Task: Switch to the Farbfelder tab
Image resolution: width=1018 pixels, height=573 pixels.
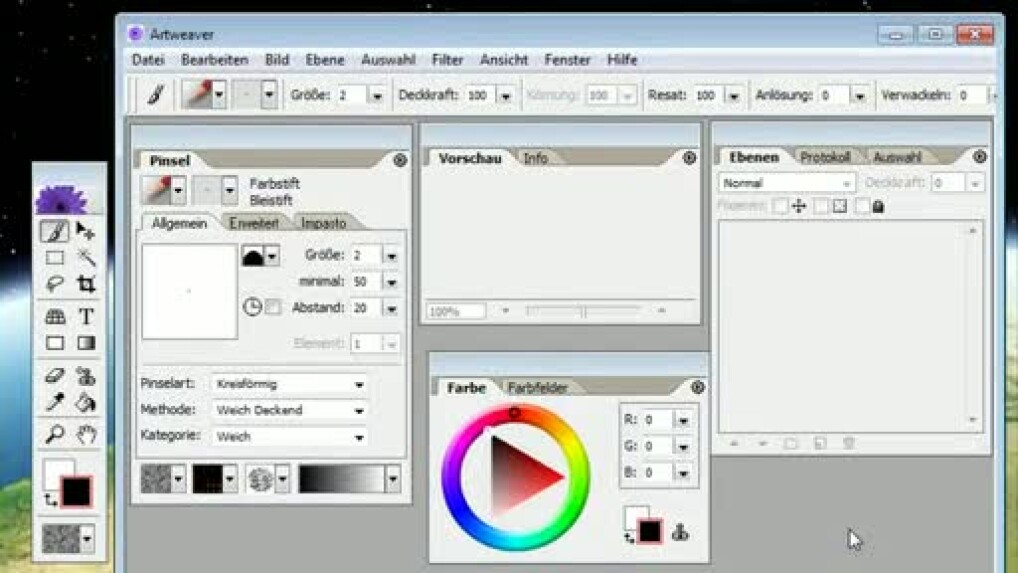Action: 537,388
